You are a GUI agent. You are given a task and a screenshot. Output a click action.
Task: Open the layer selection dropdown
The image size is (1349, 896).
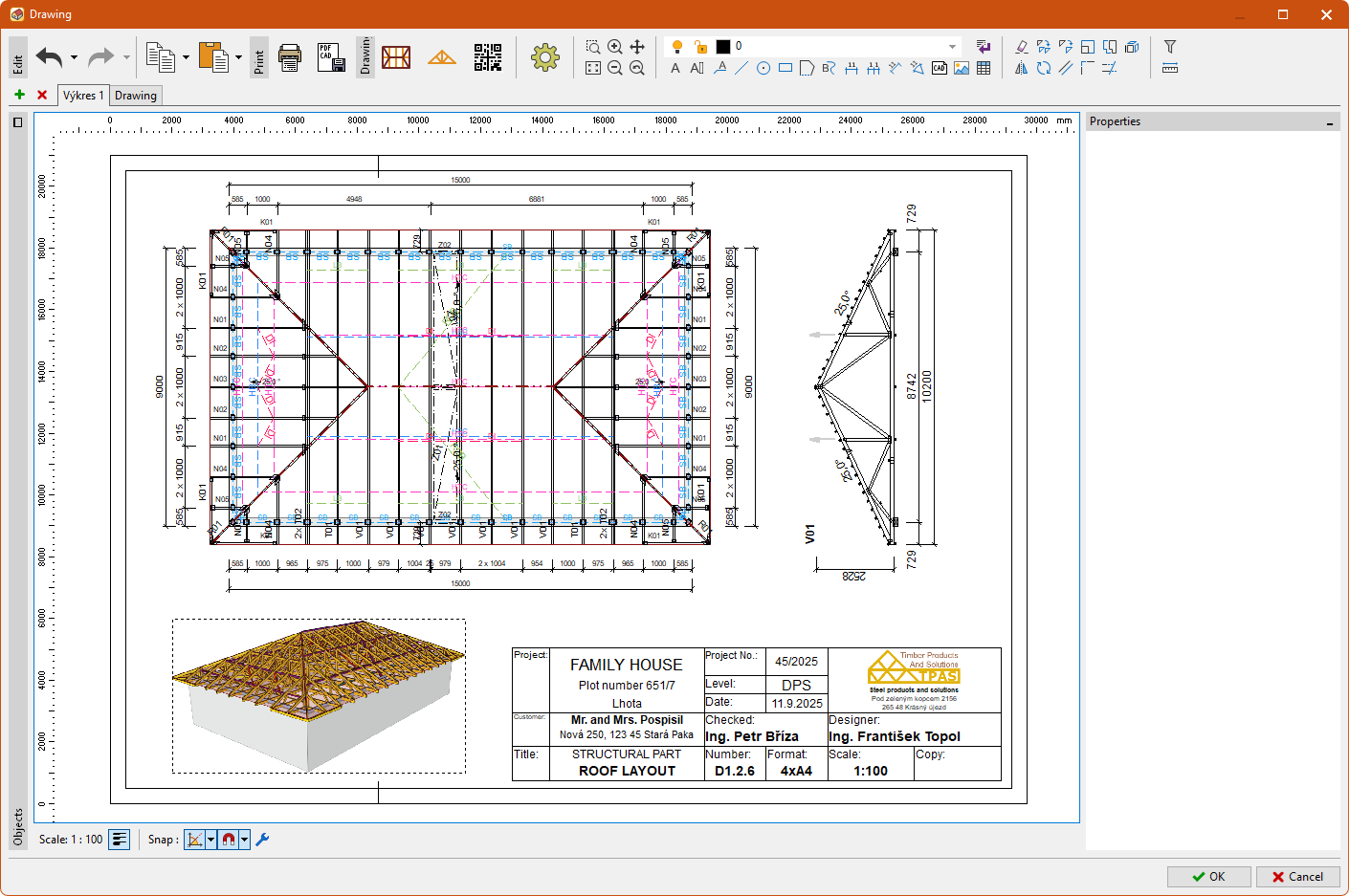[952, 46]
